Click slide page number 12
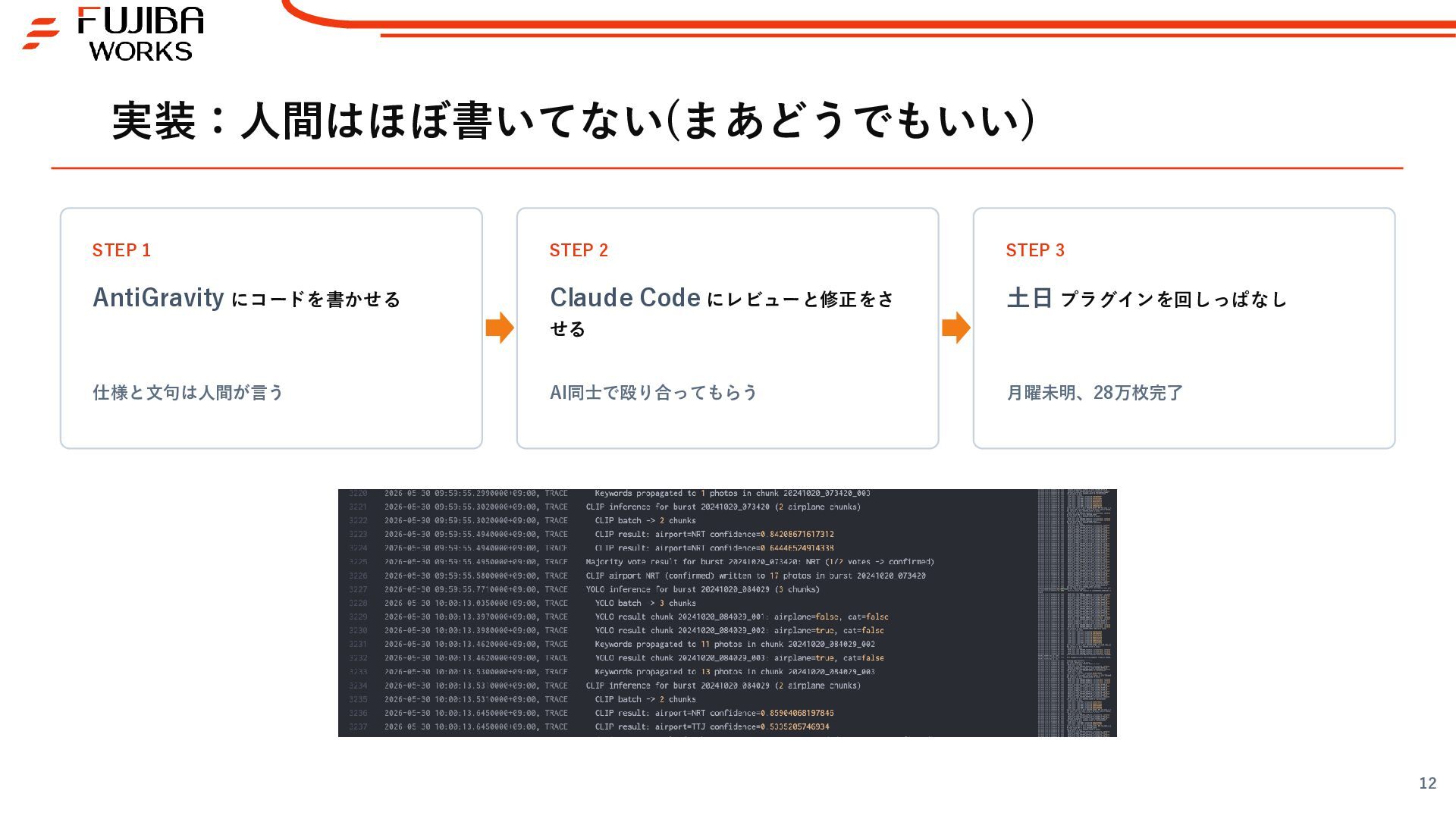This screenshot has height=819, width=1456. coord(1428,783)
